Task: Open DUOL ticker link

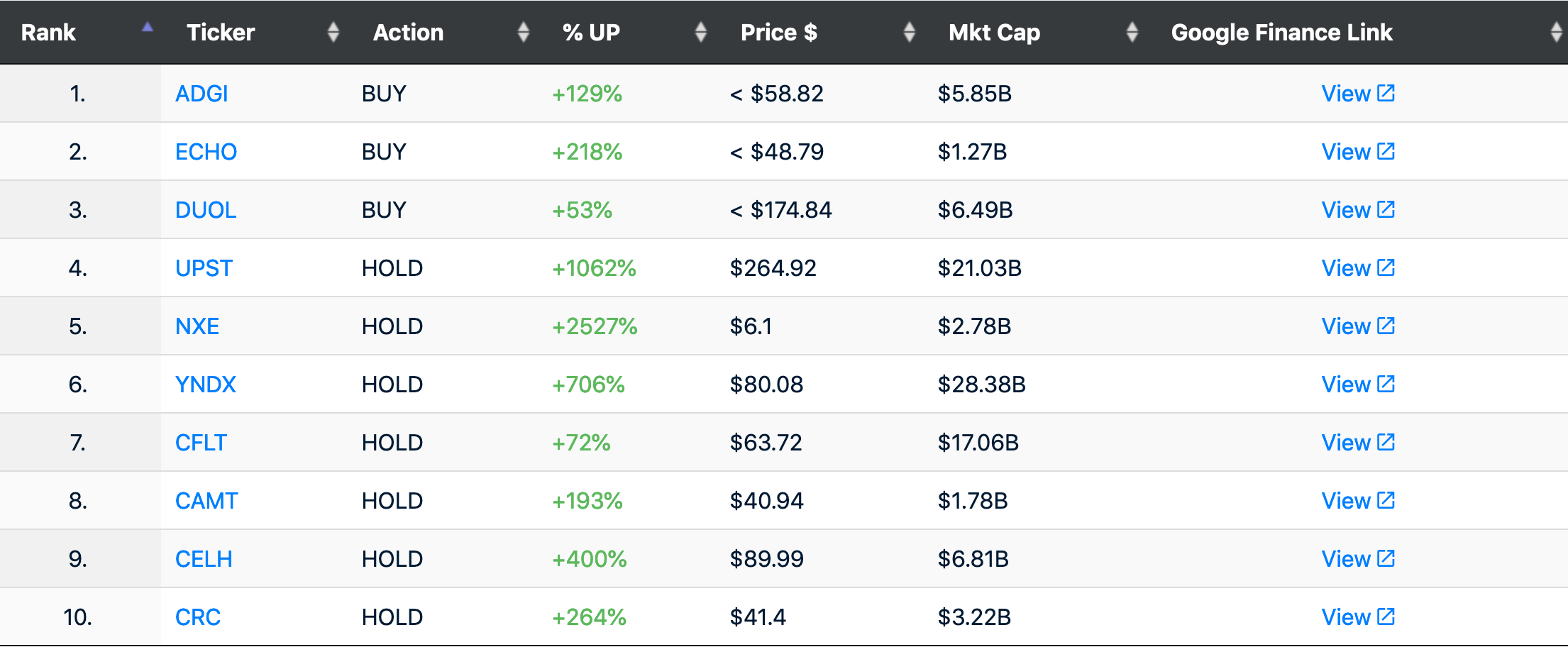Action: pos(206,210)
